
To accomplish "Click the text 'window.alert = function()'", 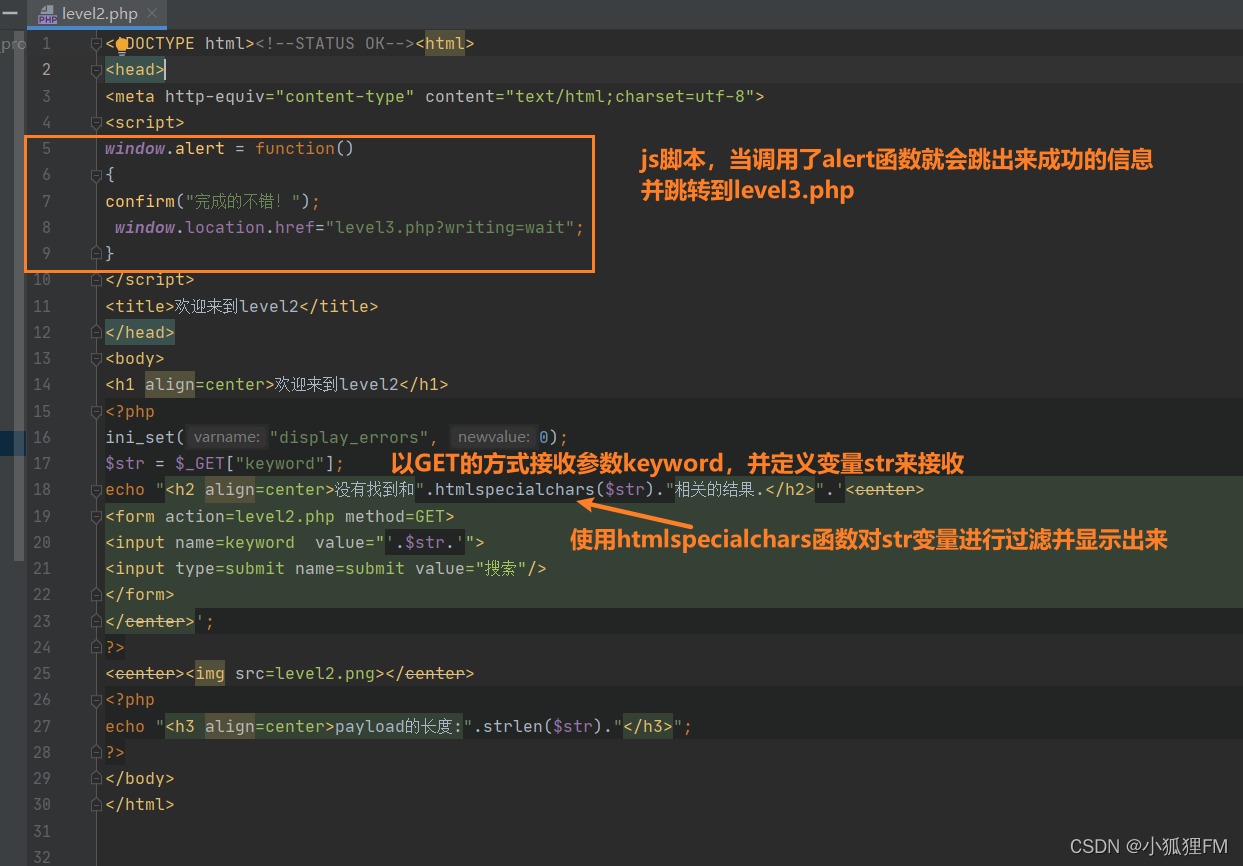I will pyautogui.click(x=230, y=148).
